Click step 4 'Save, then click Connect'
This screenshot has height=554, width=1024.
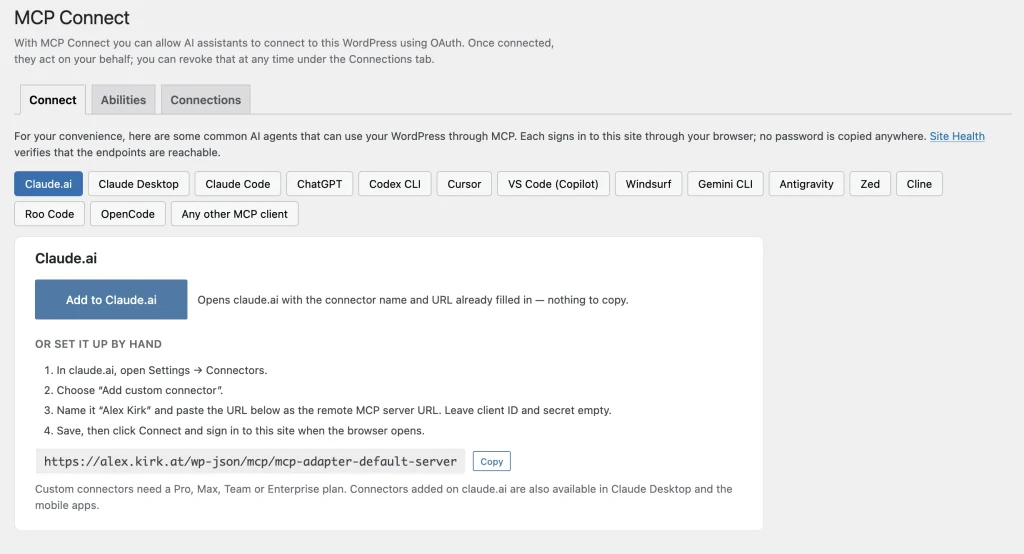click(x=240, y=431)
